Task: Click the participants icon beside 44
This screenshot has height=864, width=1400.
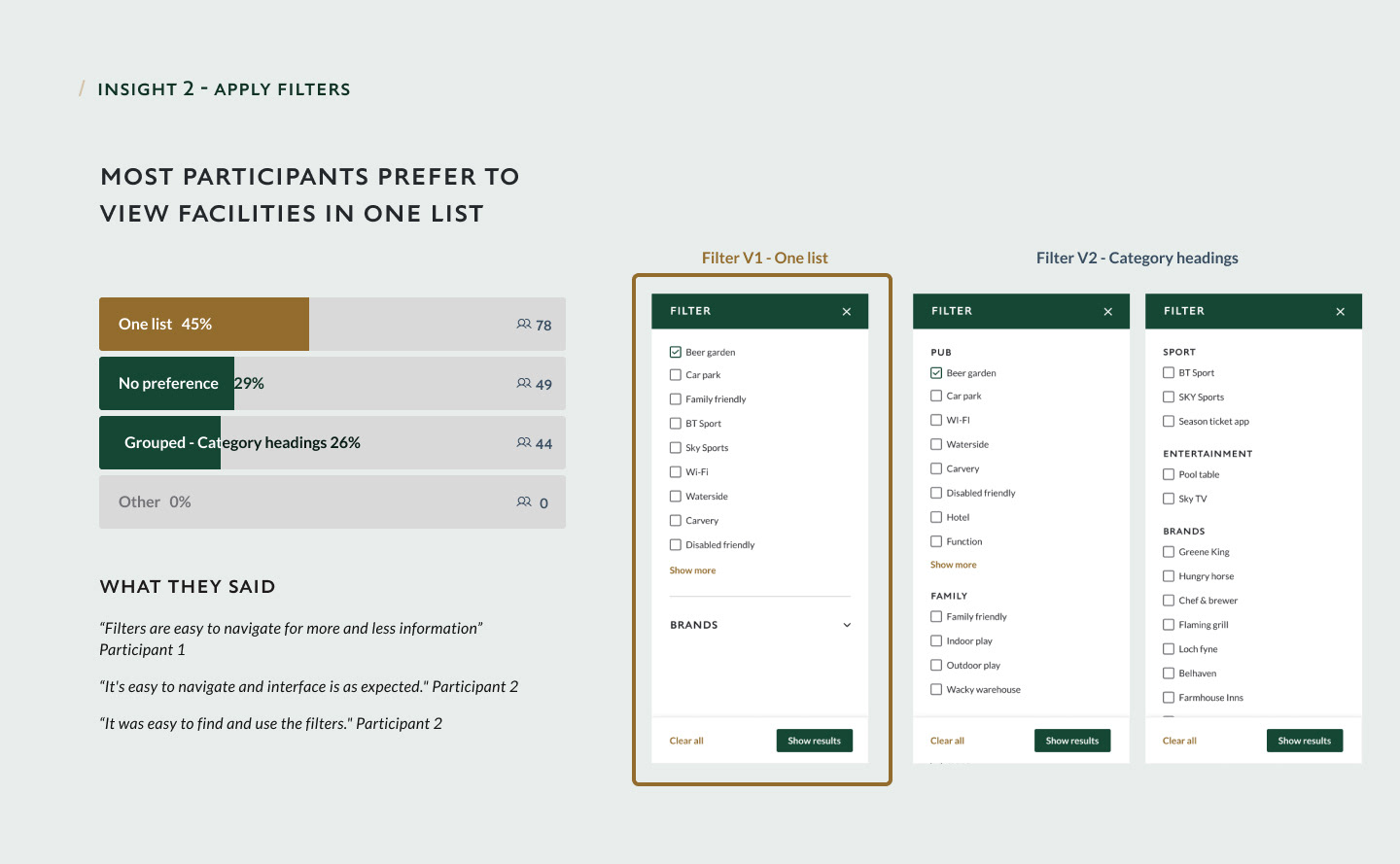Action: point(524,443)
